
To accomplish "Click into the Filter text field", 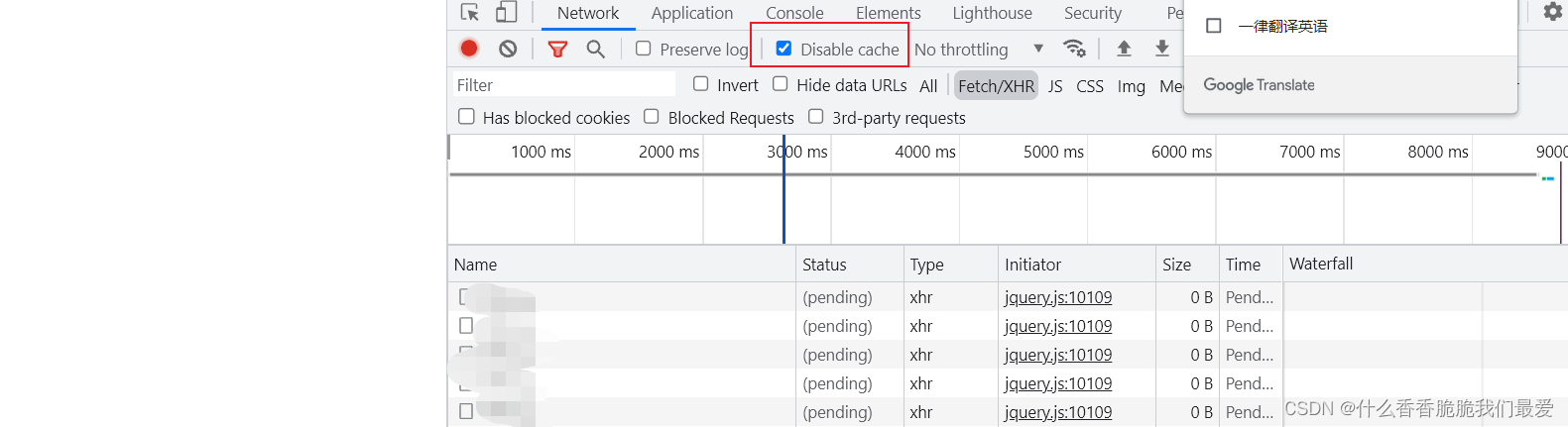I will 563,85.
